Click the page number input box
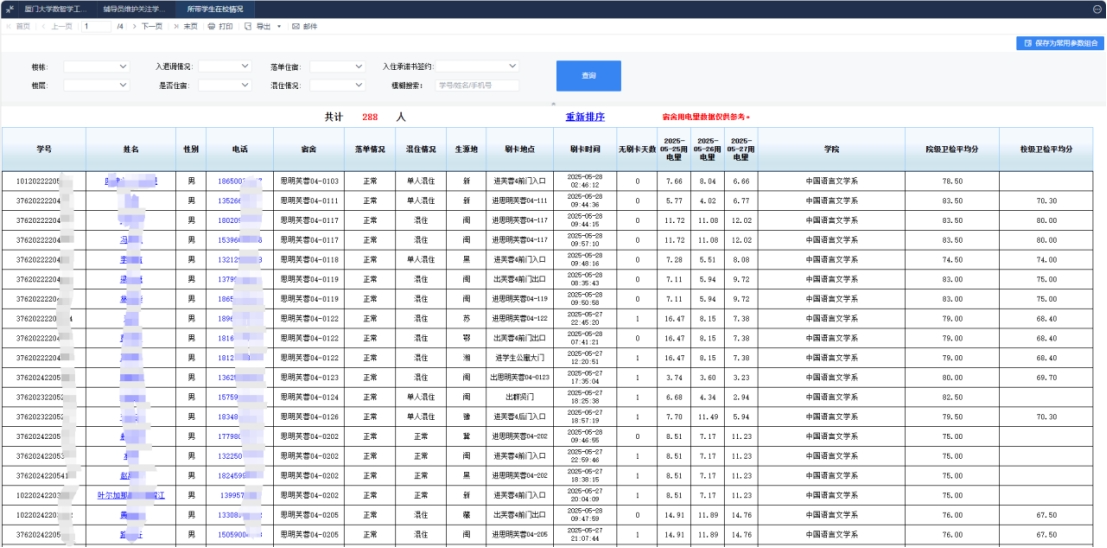This screenshot has width=1107, height=548. [x=97, y=26]
